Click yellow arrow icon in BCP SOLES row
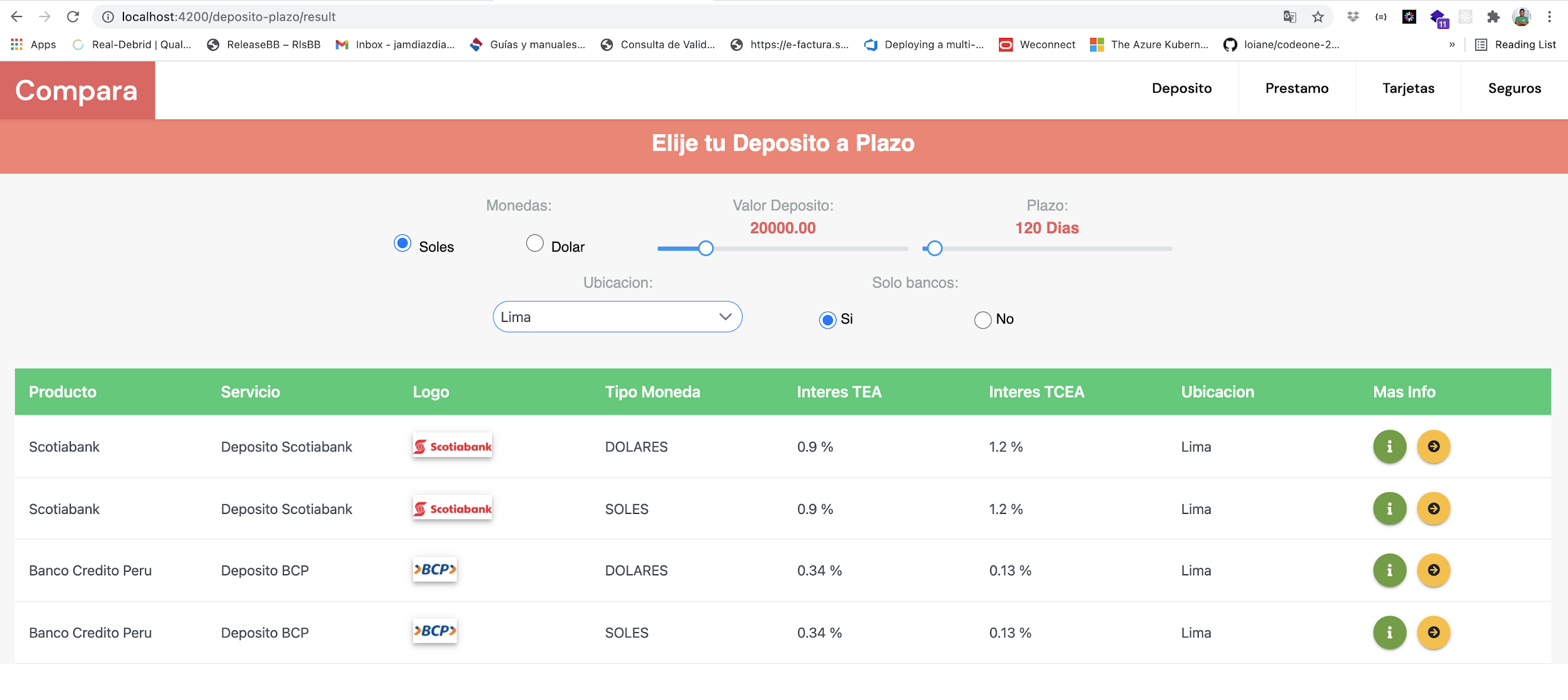The height and width of the screenshot is (700, 1568). 1433,632
